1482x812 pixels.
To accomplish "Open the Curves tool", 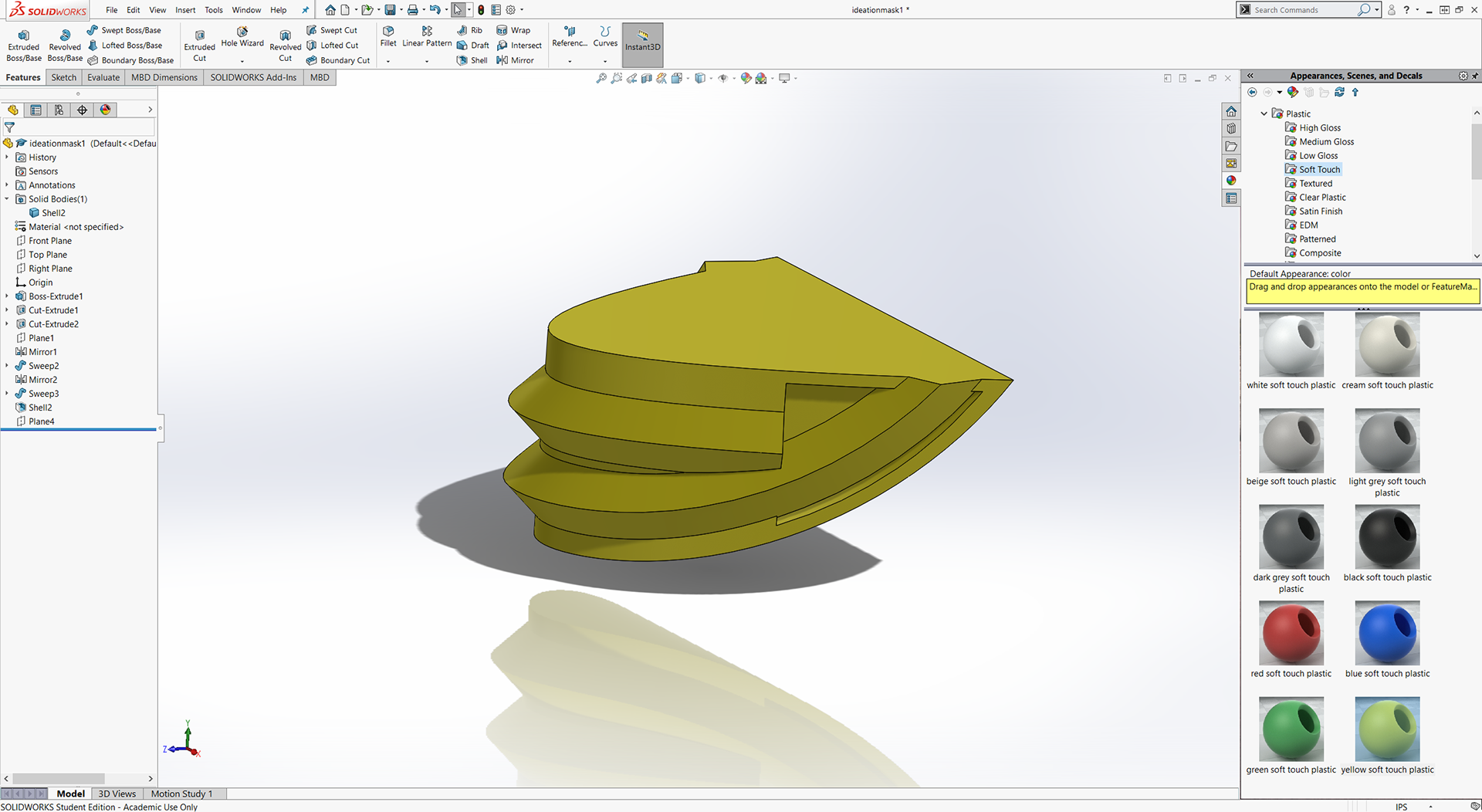I will pos(605,37).
